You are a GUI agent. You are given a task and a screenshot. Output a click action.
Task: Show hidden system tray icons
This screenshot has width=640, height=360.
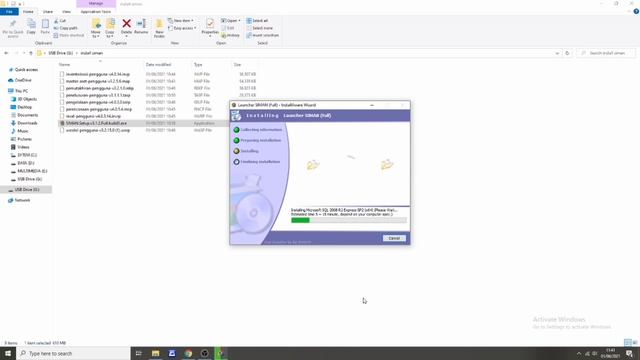[x=579, y=353]
